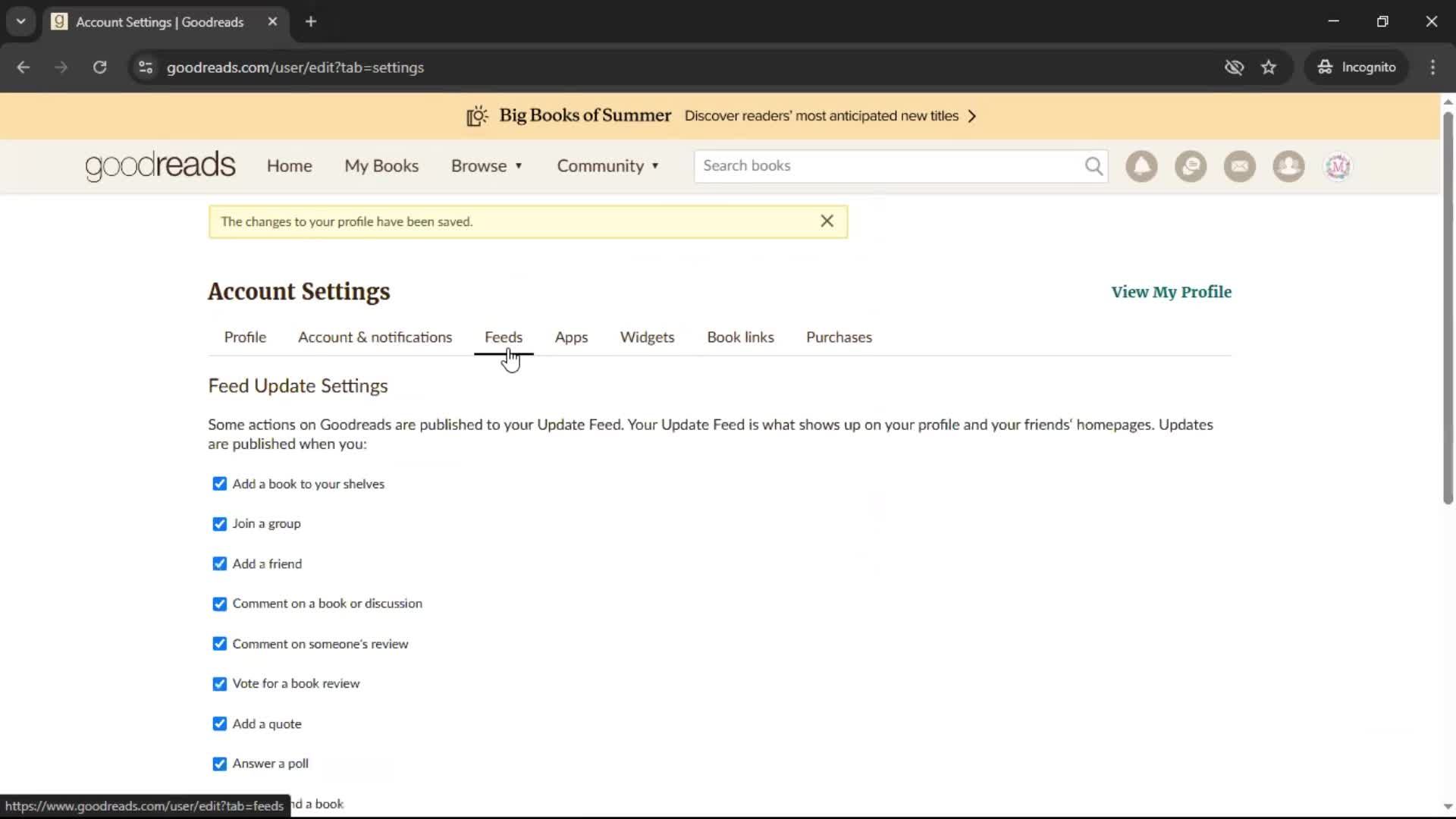Uncheck Add a friend
Screen dimensions: 1456x819
(220, 563)
